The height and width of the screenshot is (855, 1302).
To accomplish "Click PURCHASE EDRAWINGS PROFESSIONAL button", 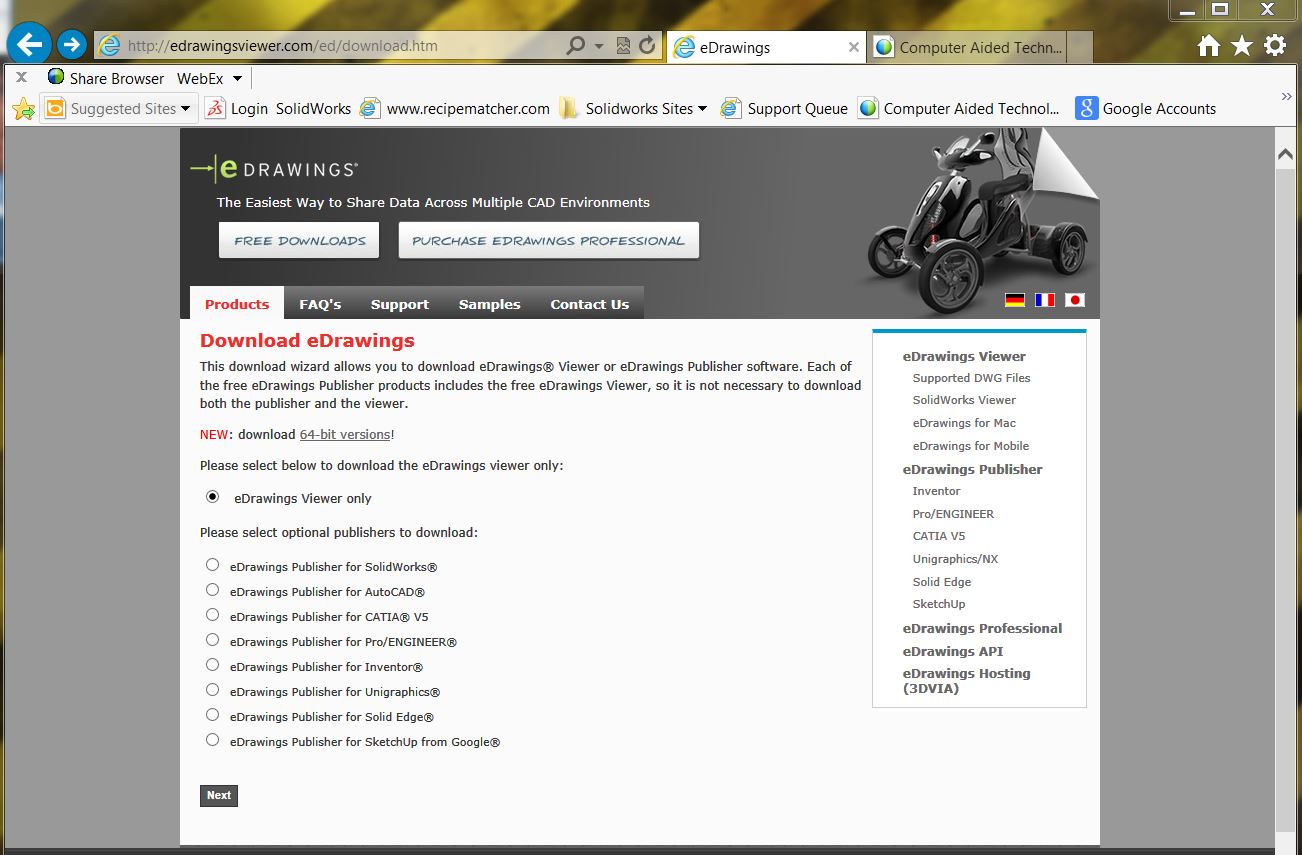I will click(x=548, y=240).
